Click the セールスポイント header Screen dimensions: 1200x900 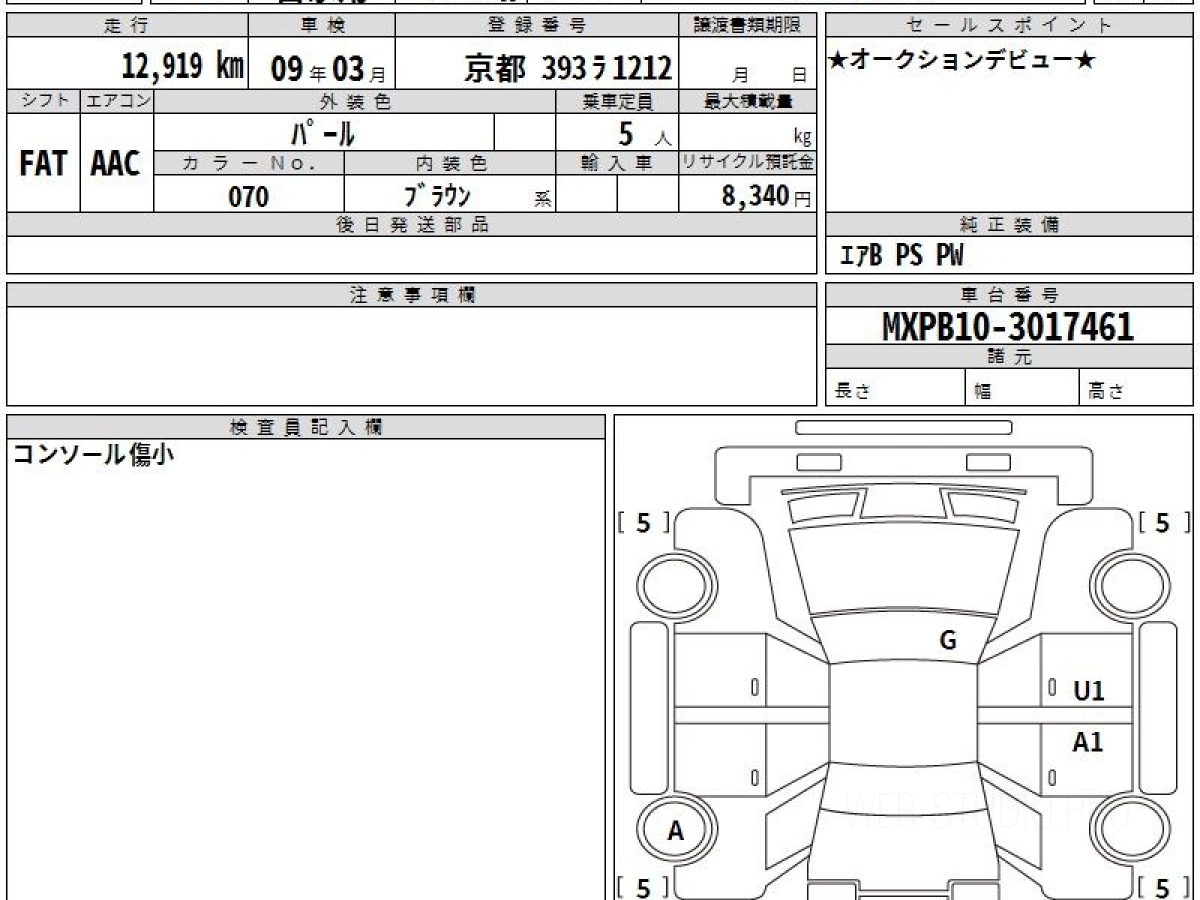1009,26
